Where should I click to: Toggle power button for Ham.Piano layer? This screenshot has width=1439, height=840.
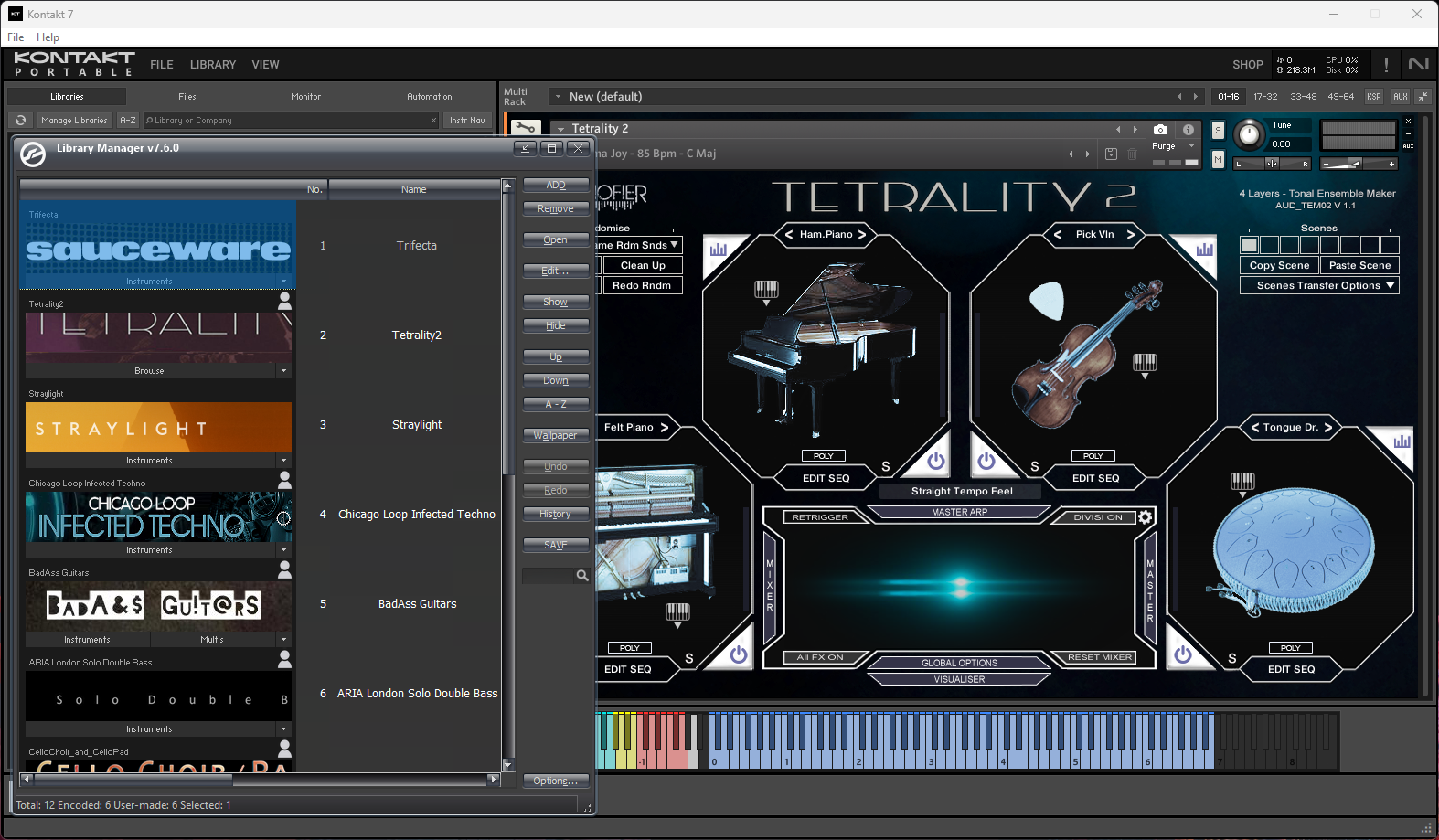935,461
